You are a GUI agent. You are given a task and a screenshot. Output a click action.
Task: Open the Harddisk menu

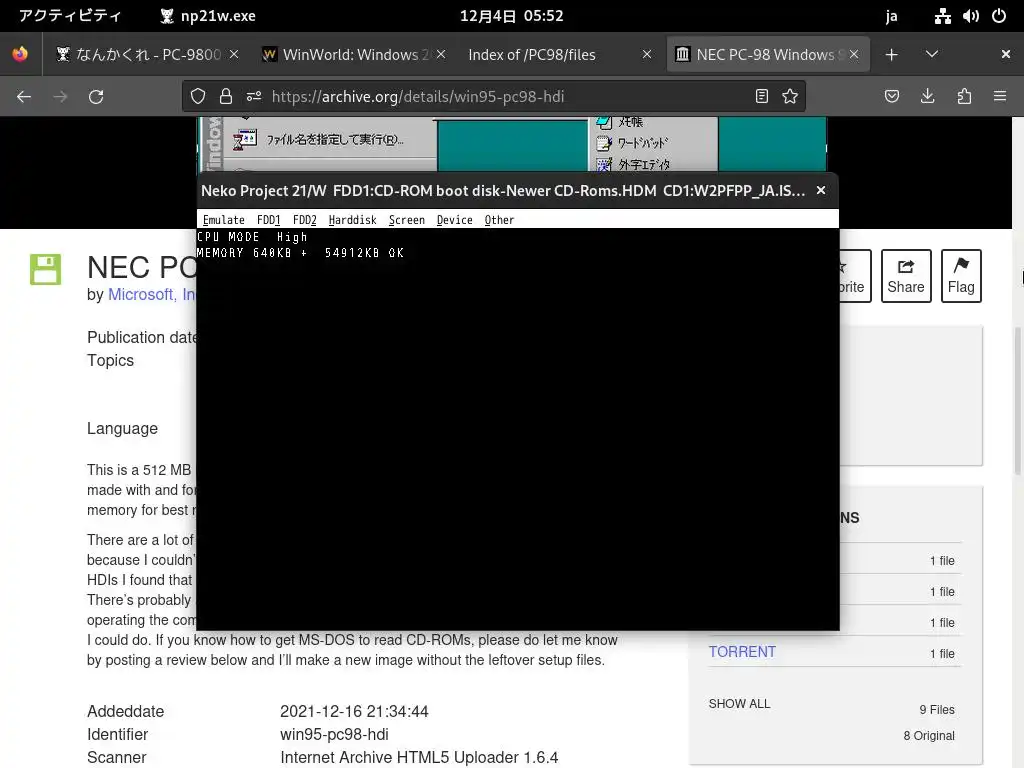click(x=353, y=220)
